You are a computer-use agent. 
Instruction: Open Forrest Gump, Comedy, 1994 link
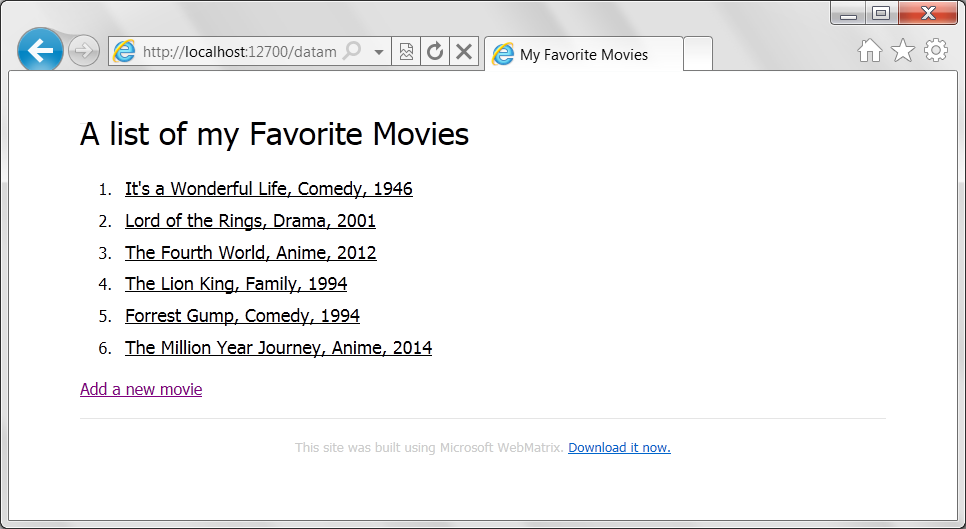tap(242, 315)
